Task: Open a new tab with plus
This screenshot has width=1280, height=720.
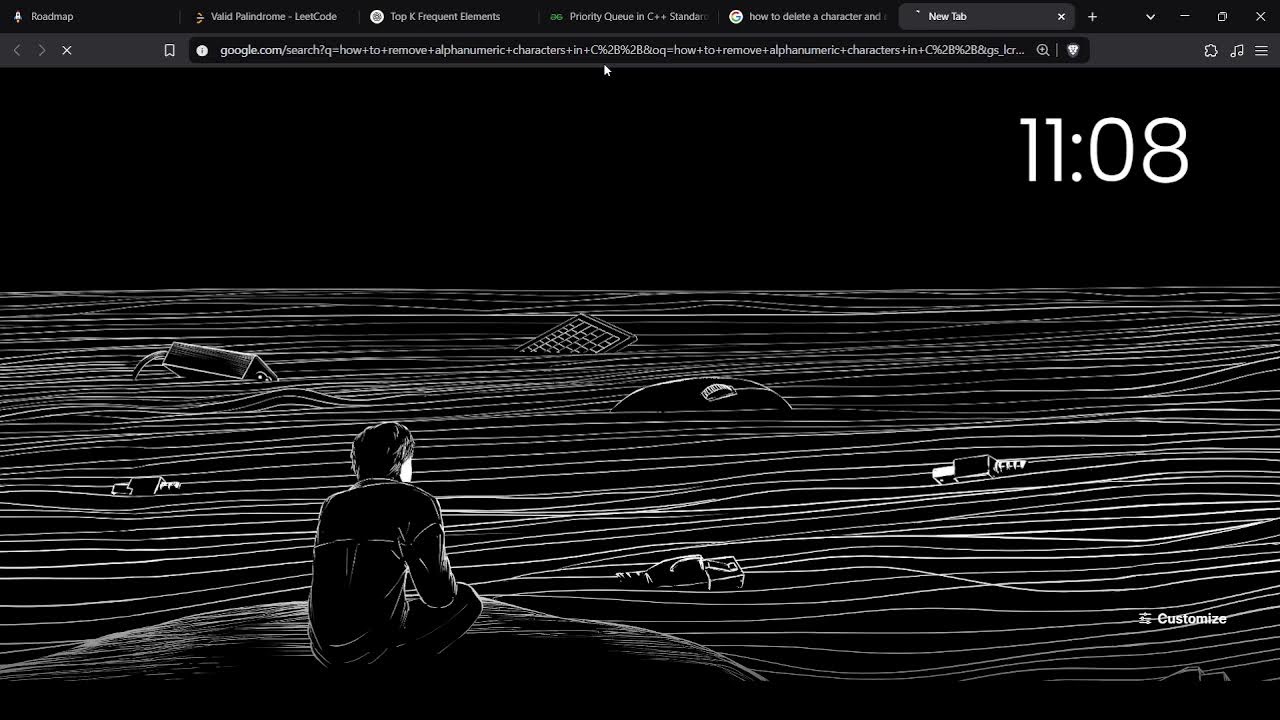Action: point(1092,16)
